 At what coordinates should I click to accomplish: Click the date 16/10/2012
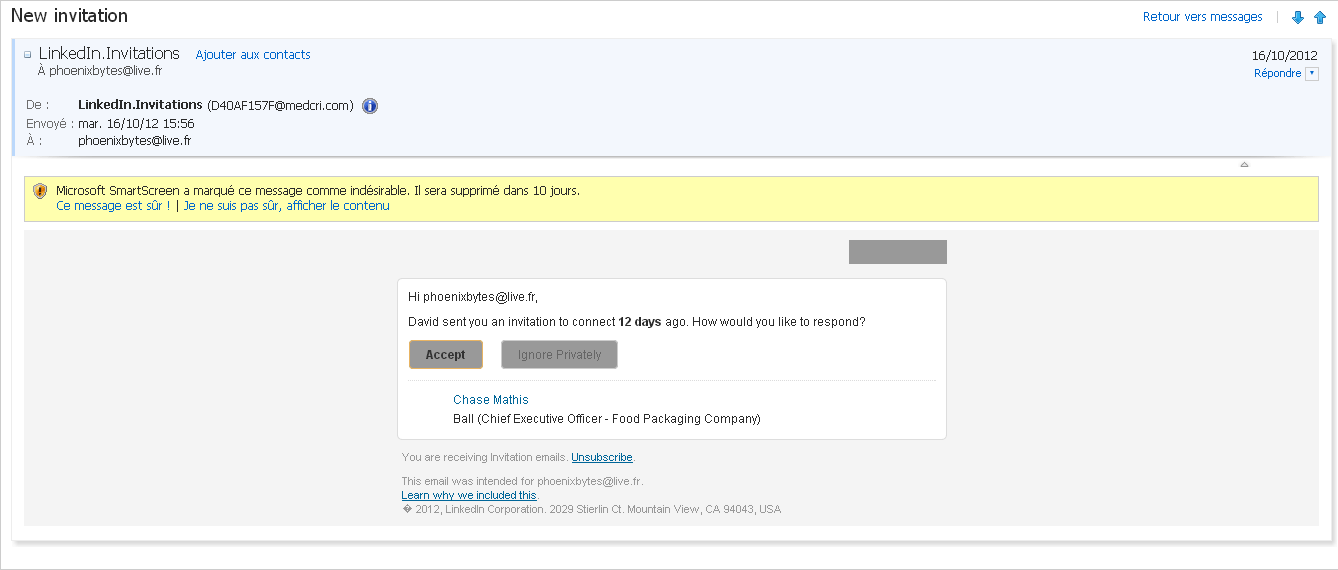coord(1285,56)
